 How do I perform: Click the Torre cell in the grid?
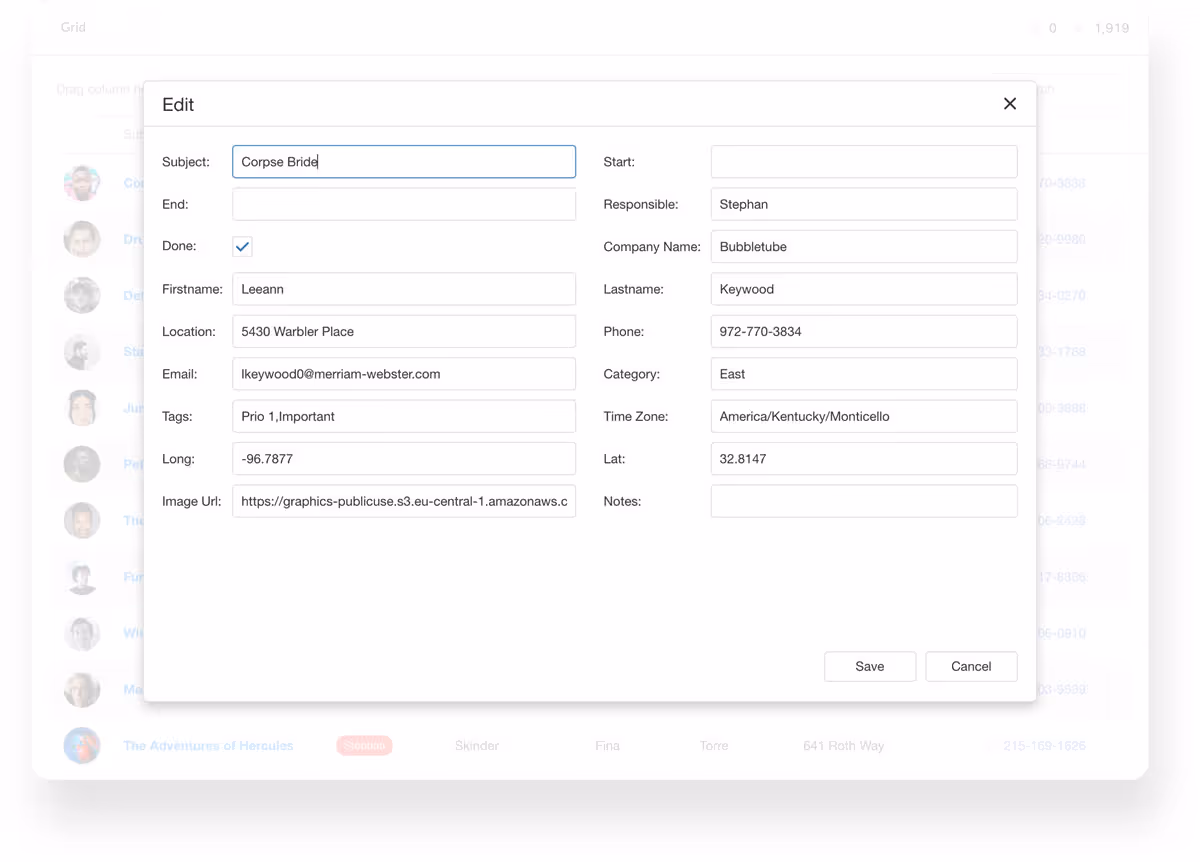point(714,746)
